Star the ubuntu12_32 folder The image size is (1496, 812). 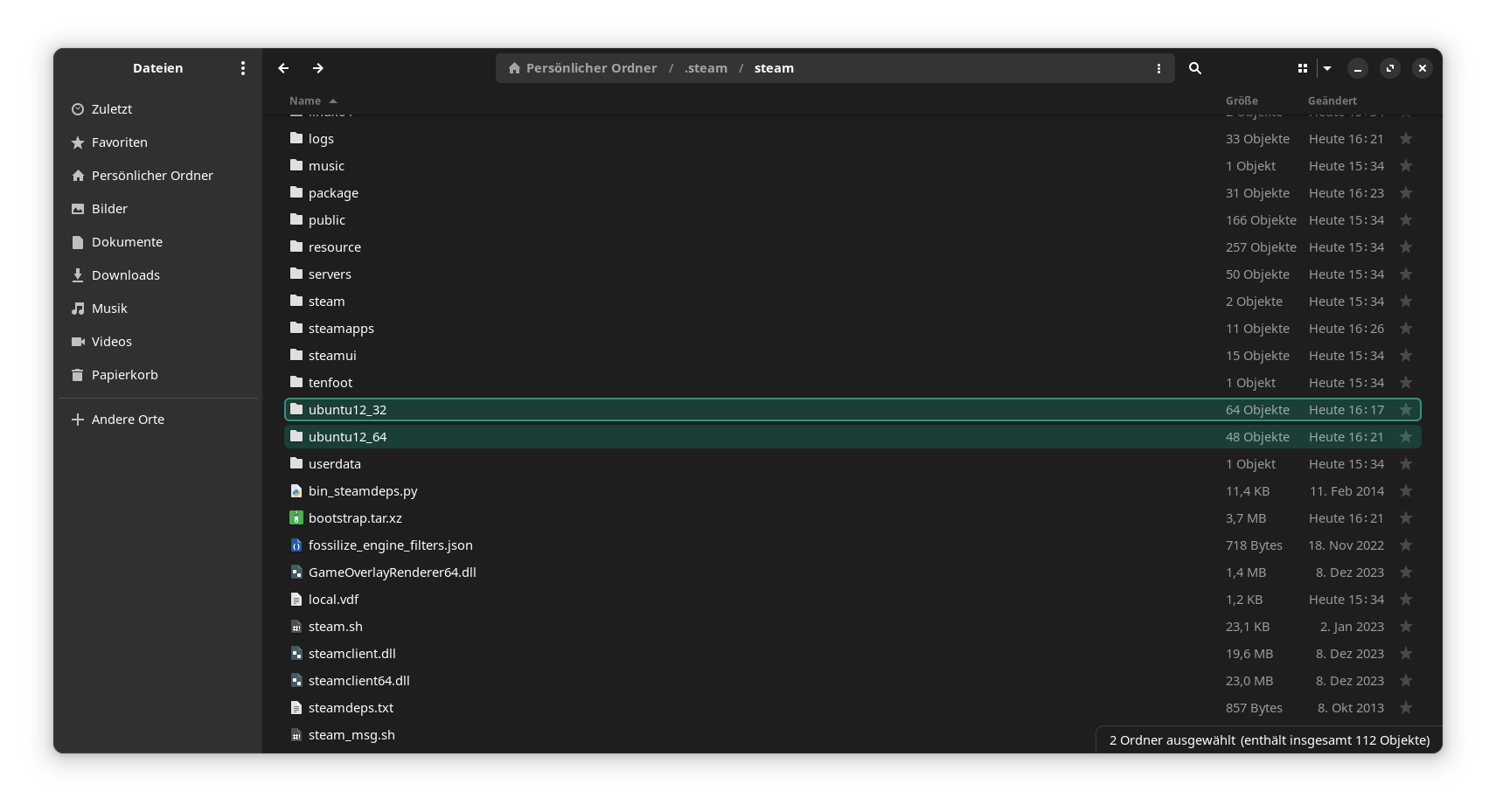(x=1406, y=410)
